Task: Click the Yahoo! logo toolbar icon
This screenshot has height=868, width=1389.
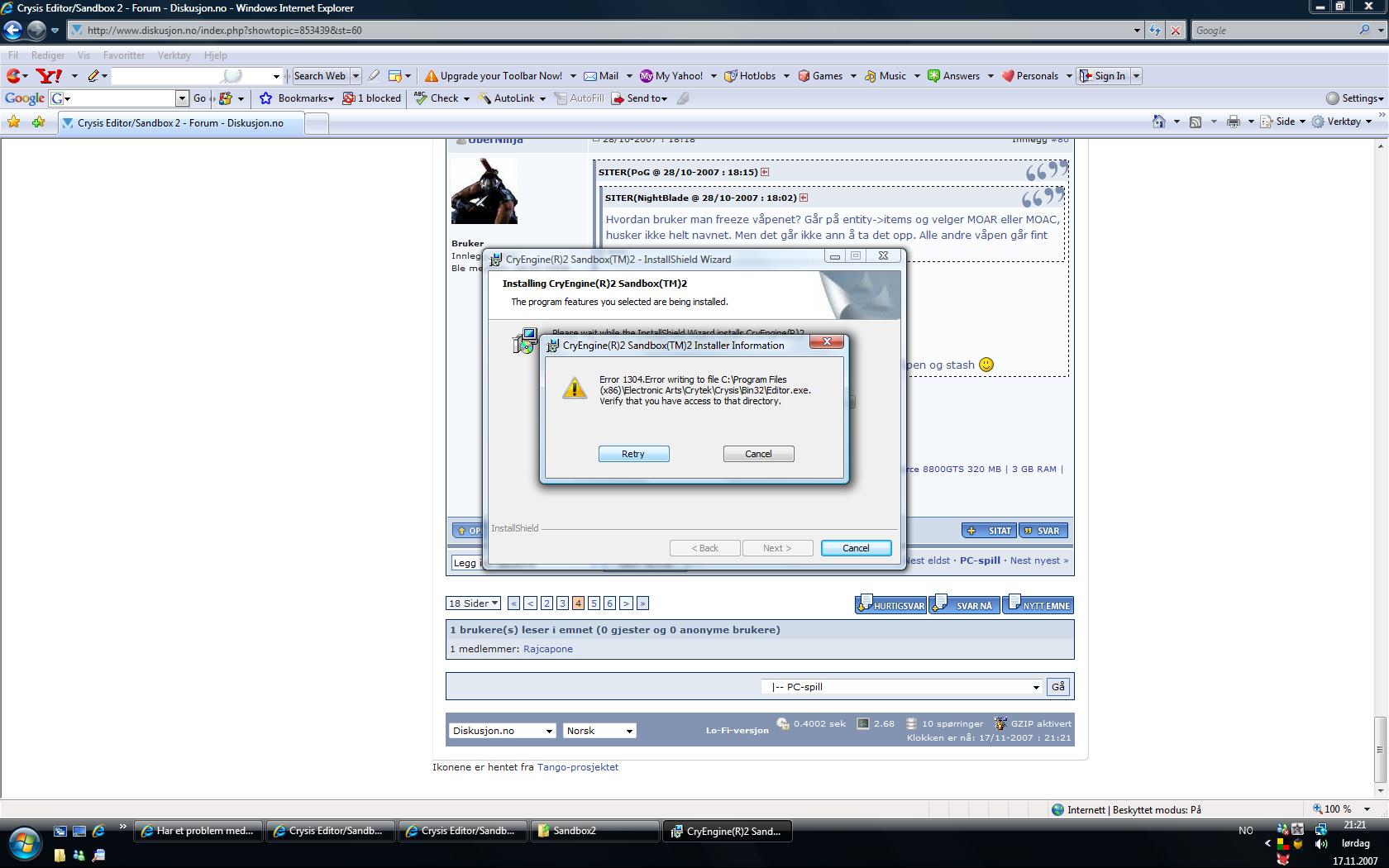Action: 50,76
